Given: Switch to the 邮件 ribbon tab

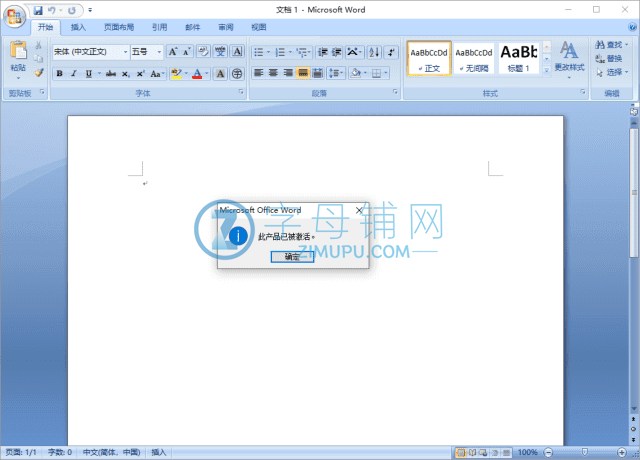Looking at the screenshot, I should (x=192, y=27).
